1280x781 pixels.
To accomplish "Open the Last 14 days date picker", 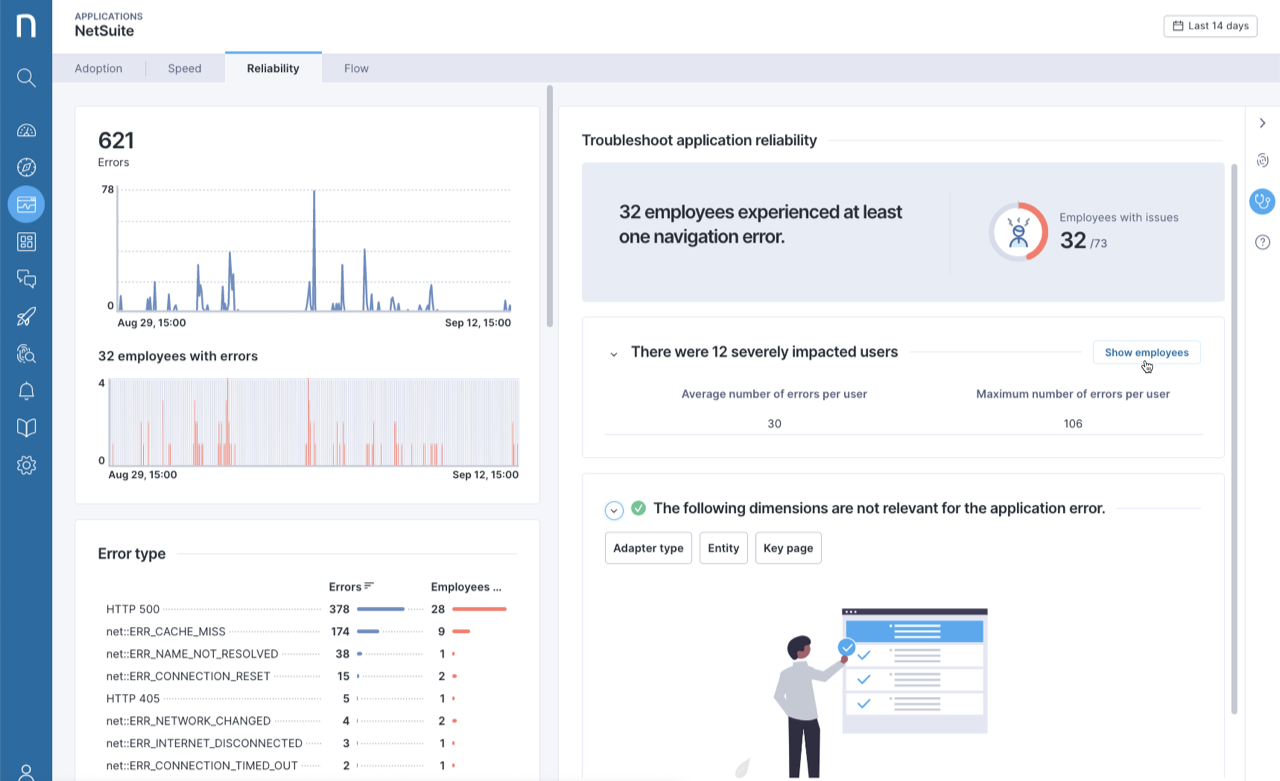I will [1210, 26].
